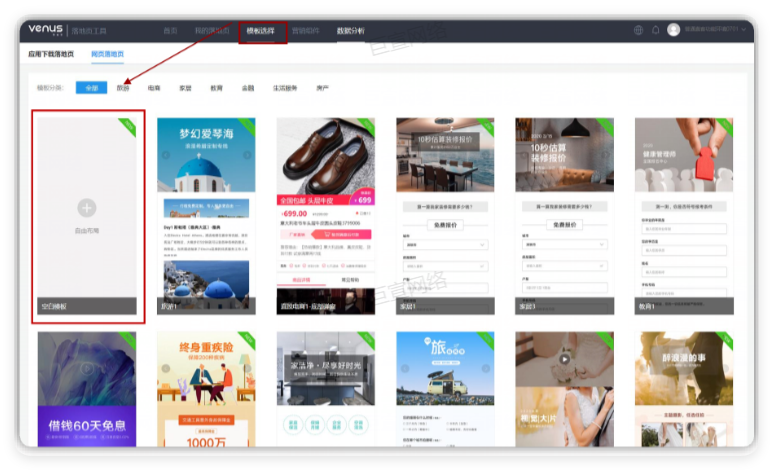773x470 pixels.
Task: Open the globe language icon
Action: [638, 30]
